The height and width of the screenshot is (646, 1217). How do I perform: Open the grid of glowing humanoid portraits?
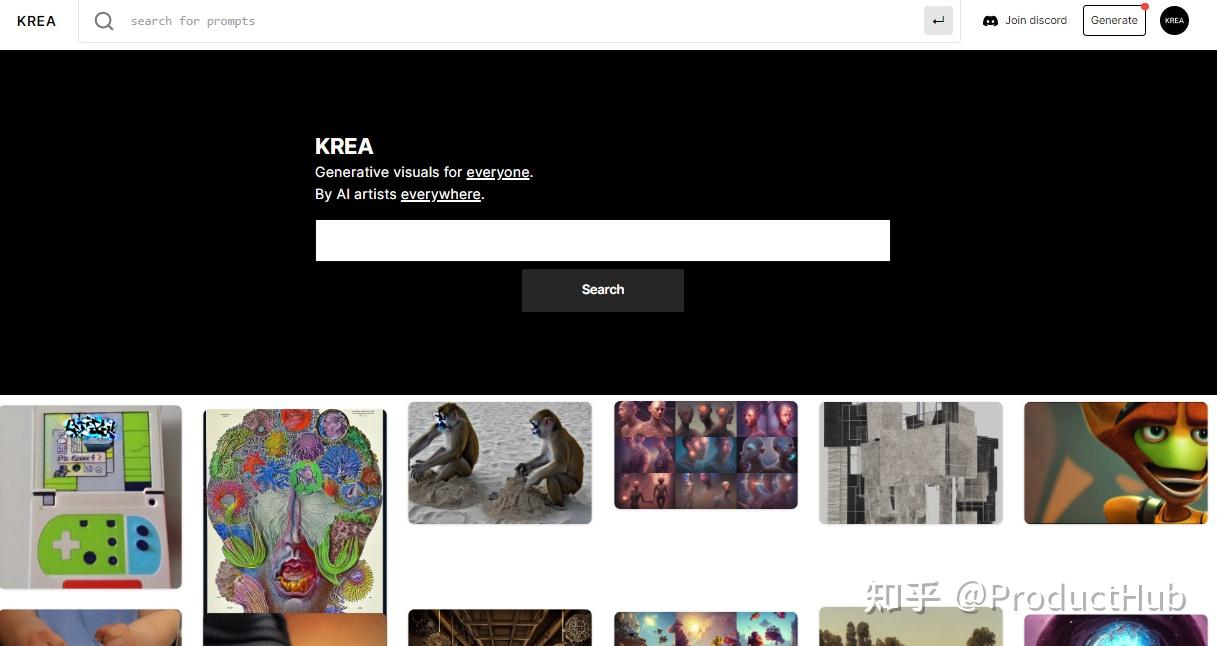[706, 455]
